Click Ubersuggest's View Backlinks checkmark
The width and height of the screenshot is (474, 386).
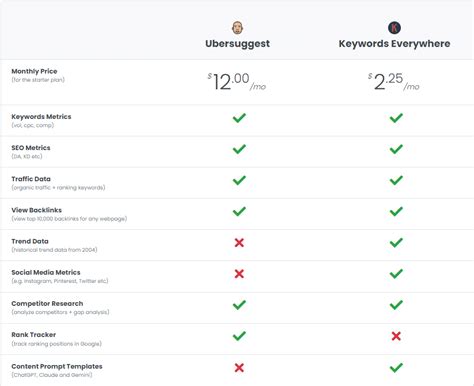click(x=239, y=211)
